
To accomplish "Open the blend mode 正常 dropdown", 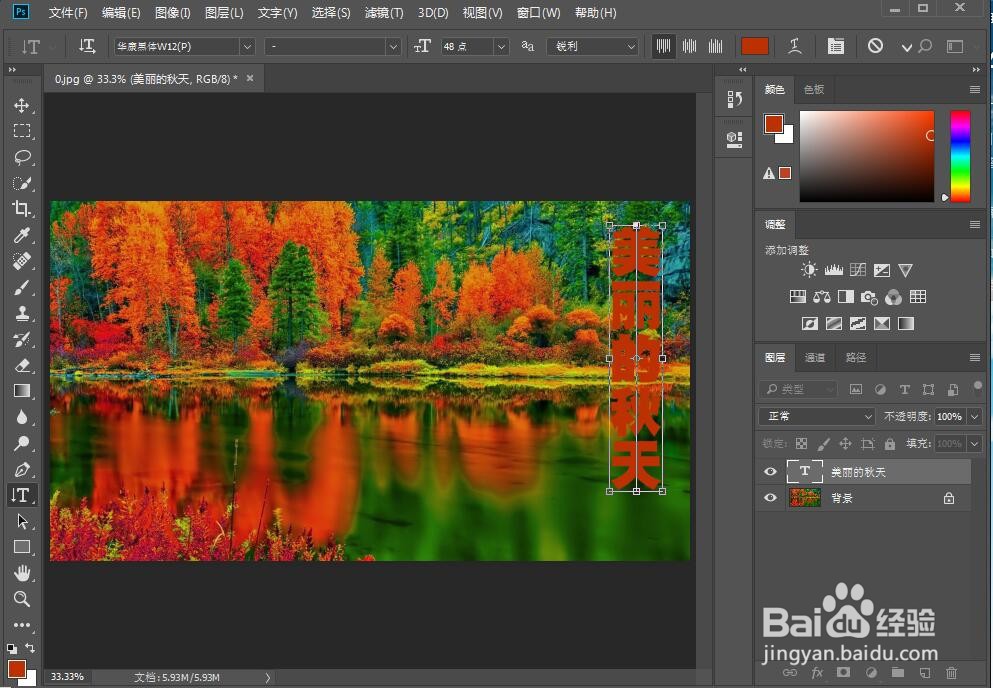I will coord(817,416).
